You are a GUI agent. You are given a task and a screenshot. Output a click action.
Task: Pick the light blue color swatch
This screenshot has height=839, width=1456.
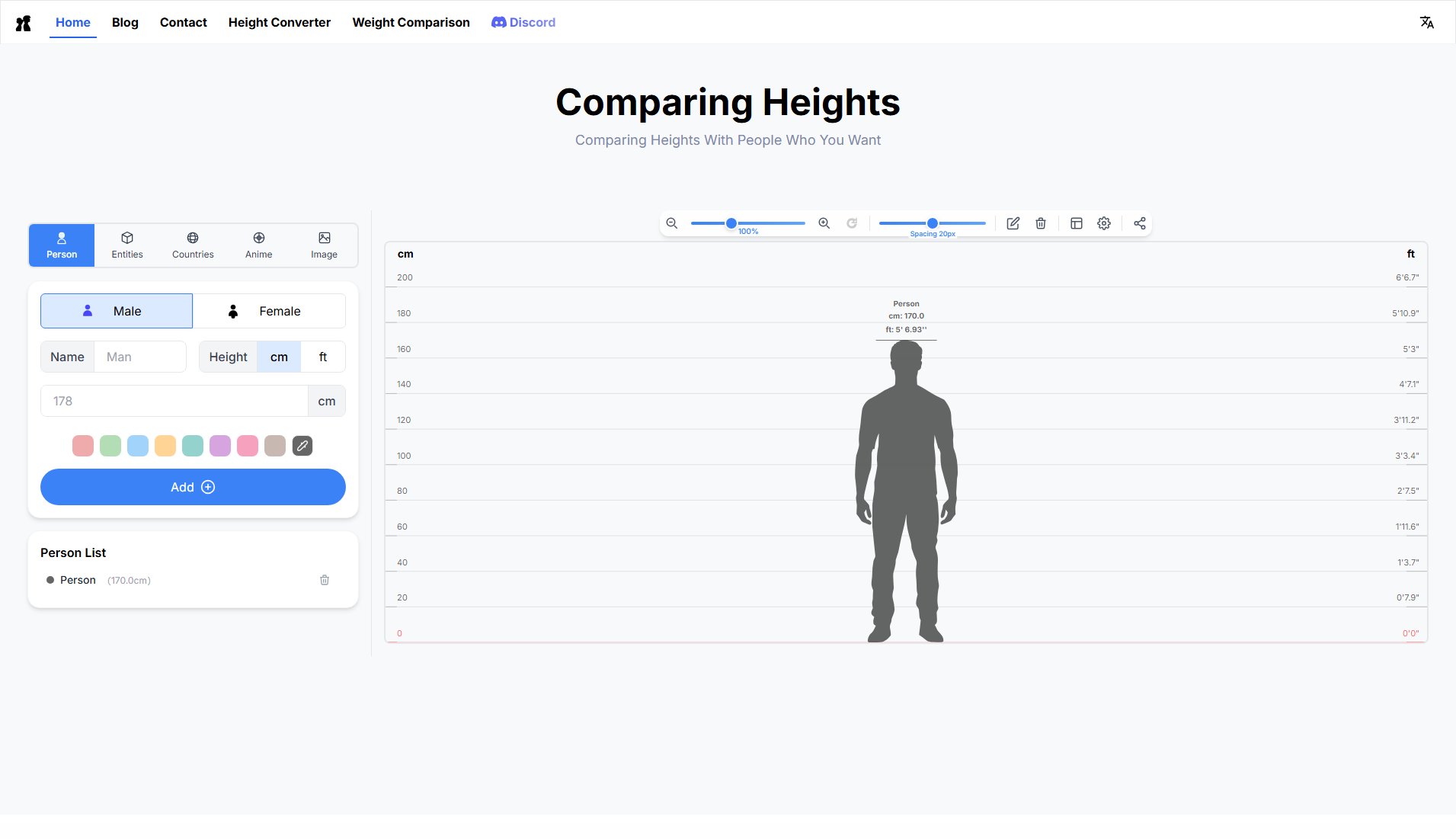(138, 446)
